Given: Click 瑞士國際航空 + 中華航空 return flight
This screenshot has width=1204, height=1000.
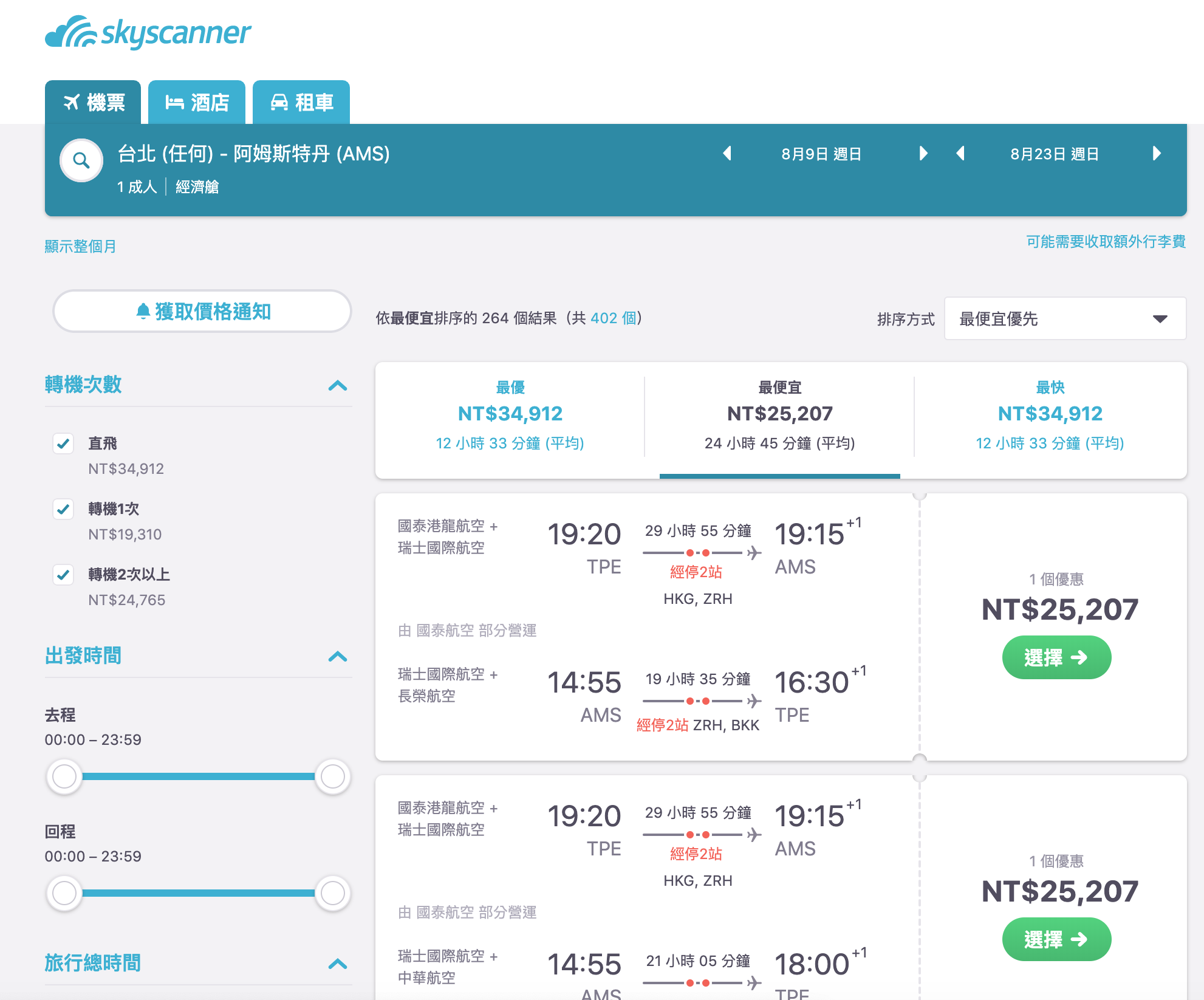Looking at the screenshot, I should click(448, 967).
